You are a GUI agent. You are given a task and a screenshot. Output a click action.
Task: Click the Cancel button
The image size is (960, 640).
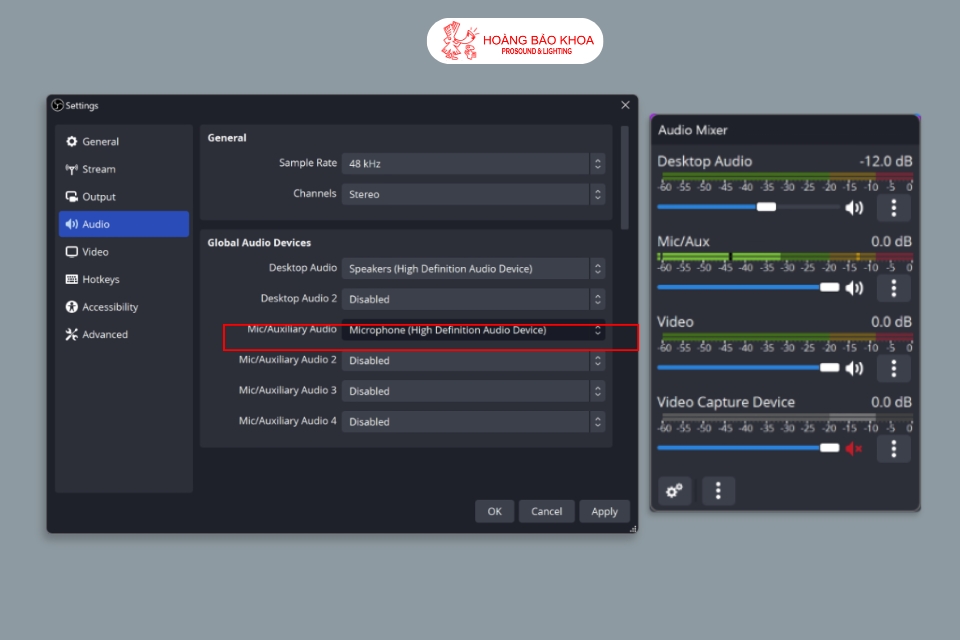pyautogui.click(x=546, y=511)
